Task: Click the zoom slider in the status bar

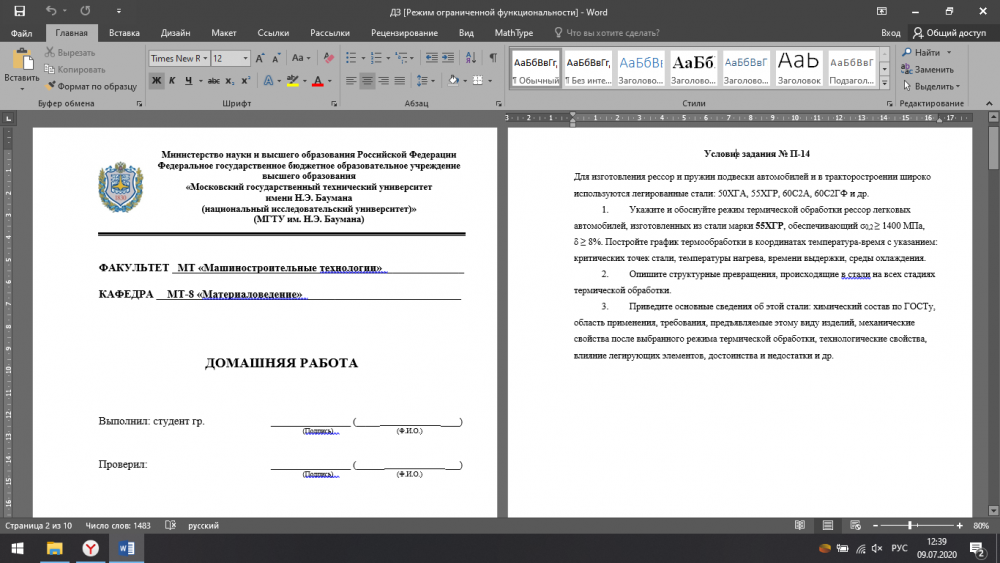Action: click(x=910, y=525)
